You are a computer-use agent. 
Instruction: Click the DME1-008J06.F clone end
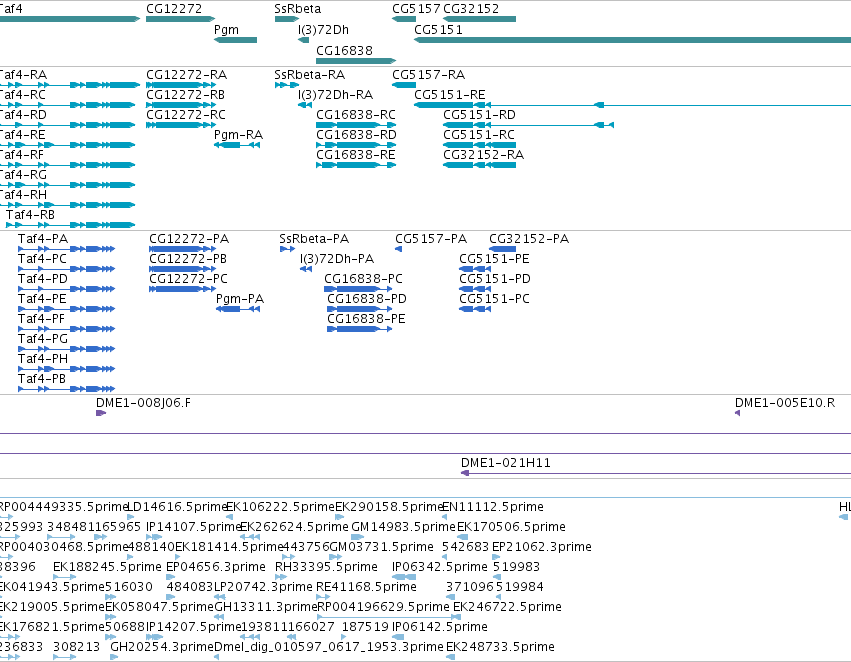tap(101, 413)
